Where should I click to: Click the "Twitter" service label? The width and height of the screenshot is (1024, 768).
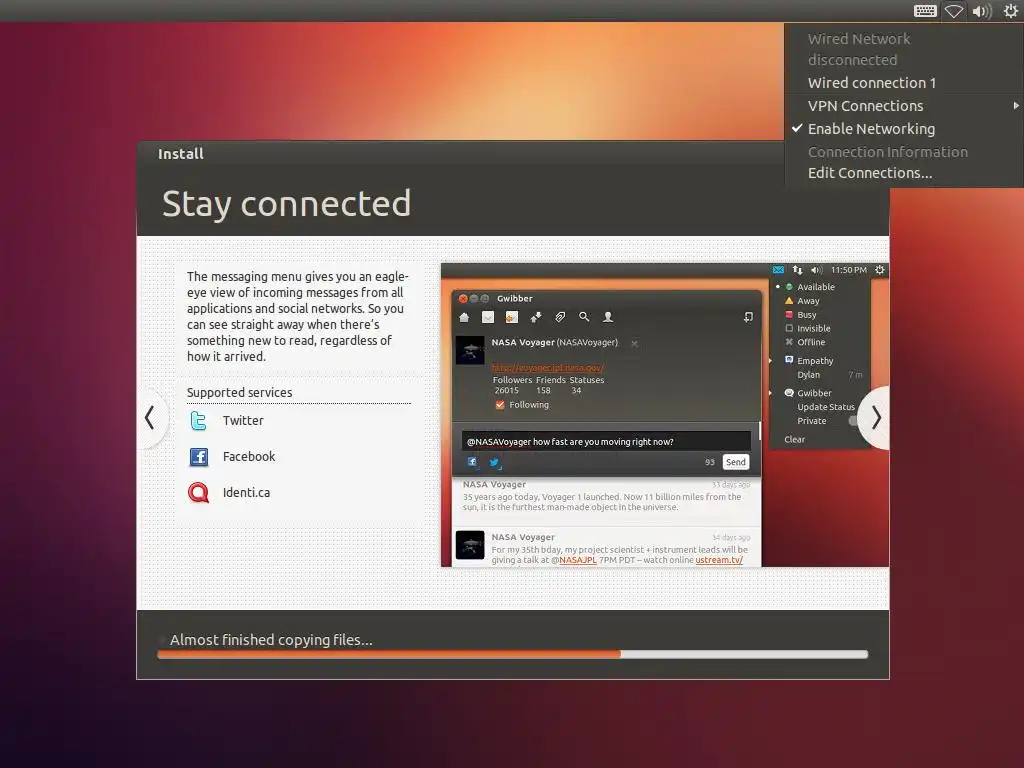(x=243, y=421)
